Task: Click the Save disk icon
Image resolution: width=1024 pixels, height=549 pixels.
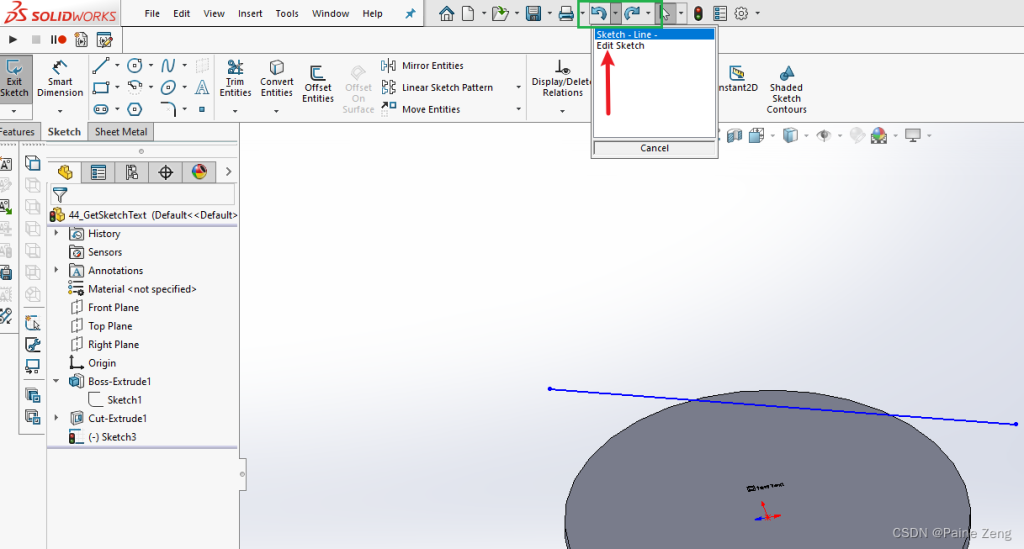Action: coord(534,13)
